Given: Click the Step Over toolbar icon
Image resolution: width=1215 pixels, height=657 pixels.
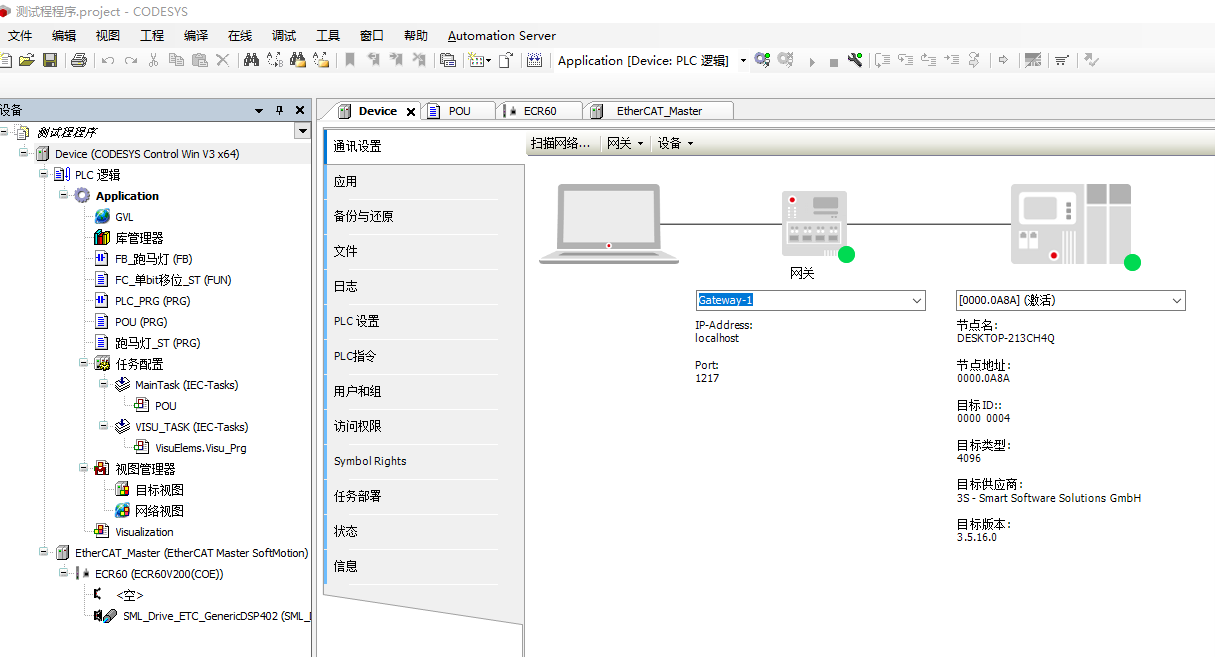Looking at the screenshot, I should pyautogui.click(x=882, y=60).
